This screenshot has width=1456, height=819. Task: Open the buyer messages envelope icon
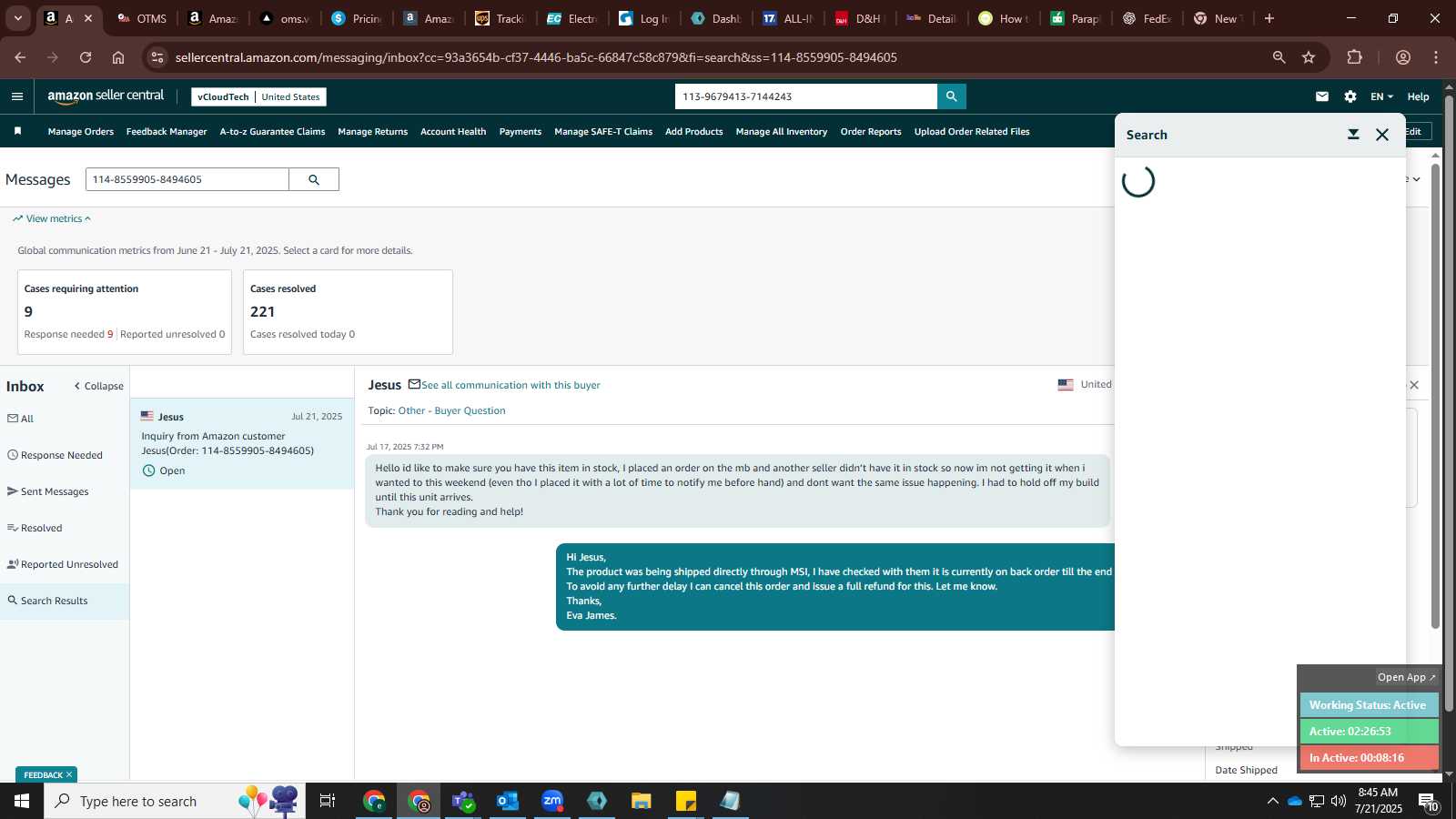point(1322,96)
